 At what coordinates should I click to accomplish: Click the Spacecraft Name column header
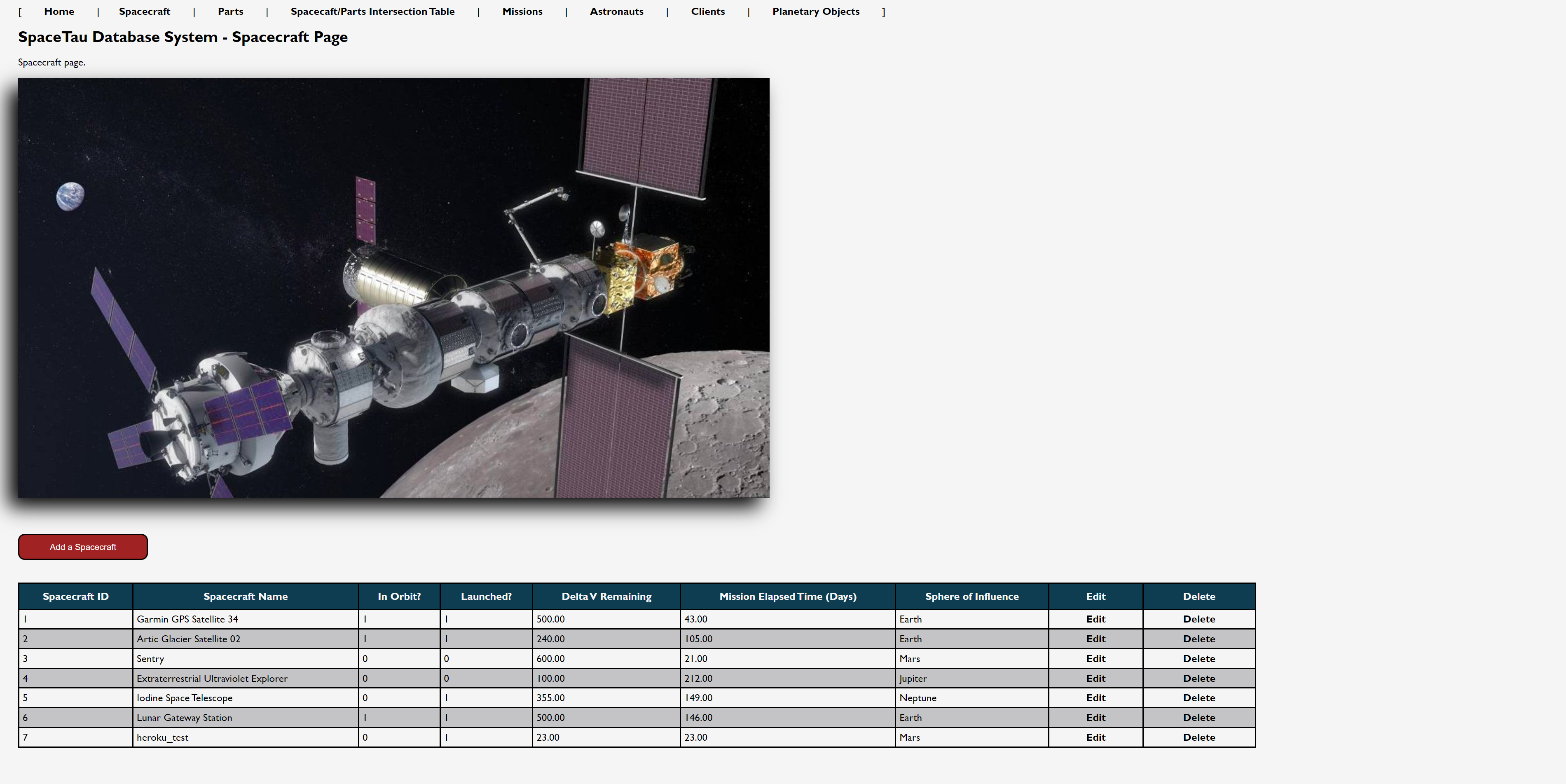coord(246,597)
